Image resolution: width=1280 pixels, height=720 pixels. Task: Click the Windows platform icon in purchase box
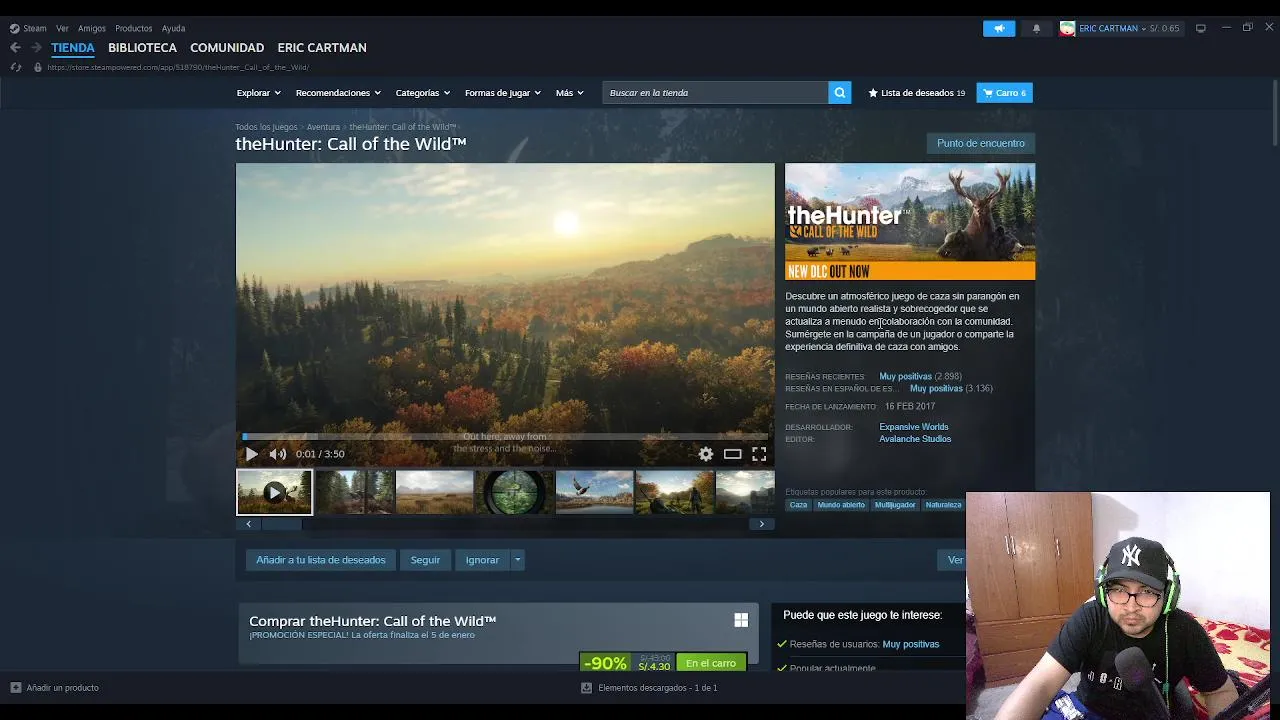(741, 620)
